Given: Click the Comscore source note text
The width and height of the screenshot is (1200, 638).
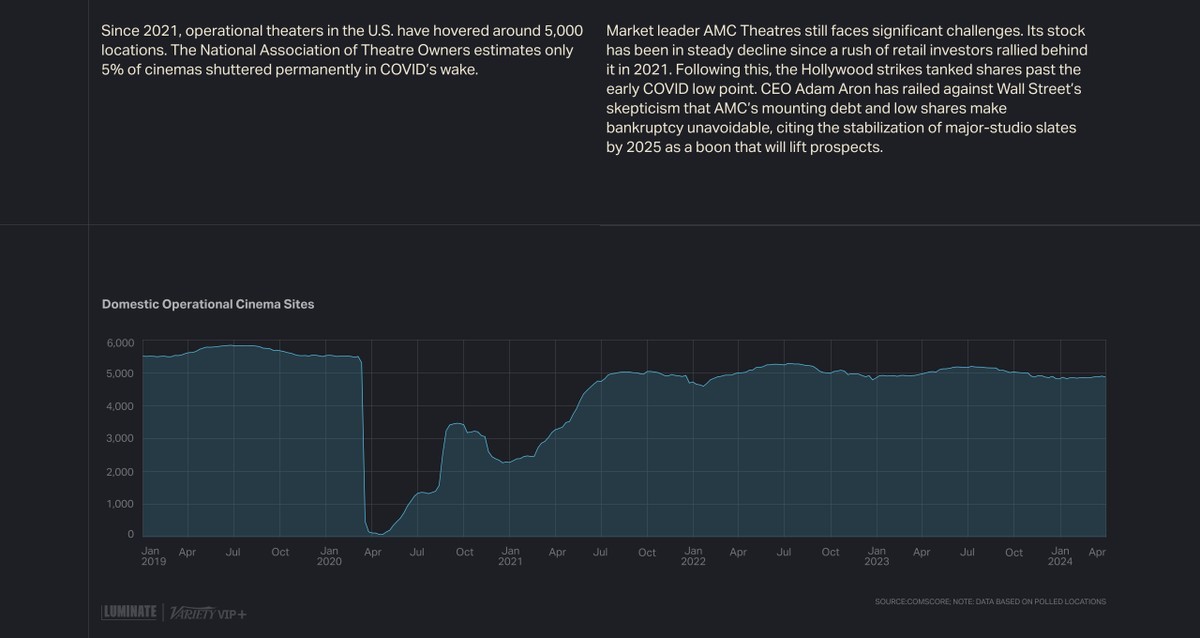Looking at the screenshot, I should pos(989,602).
